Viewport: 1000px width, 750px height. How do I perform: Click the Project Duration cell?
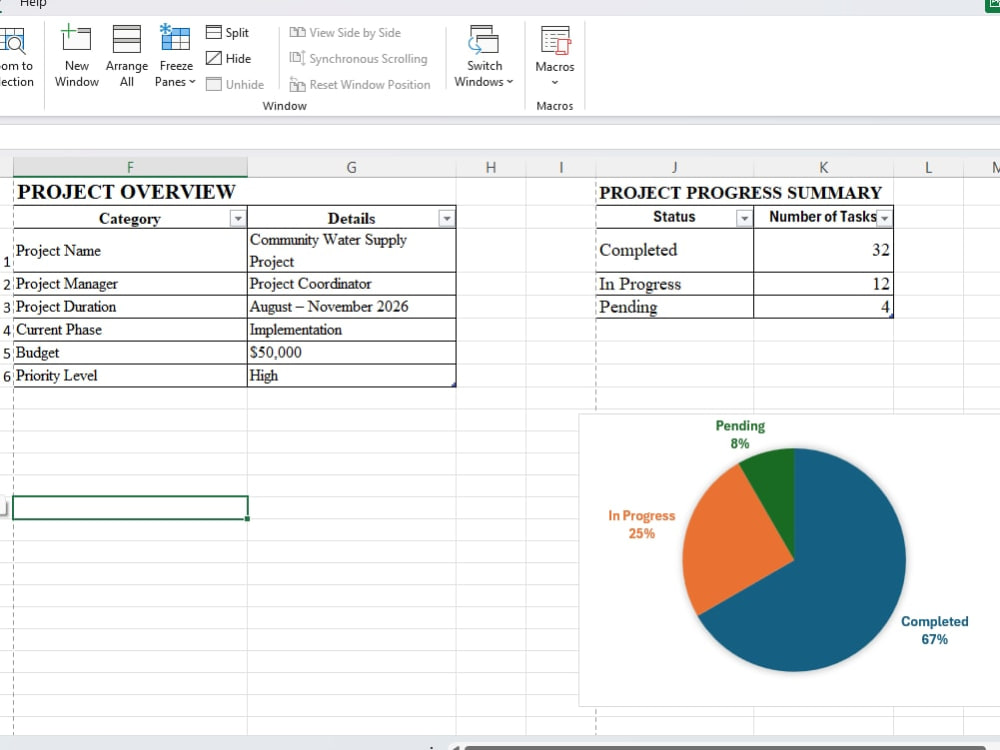[130, 307]
